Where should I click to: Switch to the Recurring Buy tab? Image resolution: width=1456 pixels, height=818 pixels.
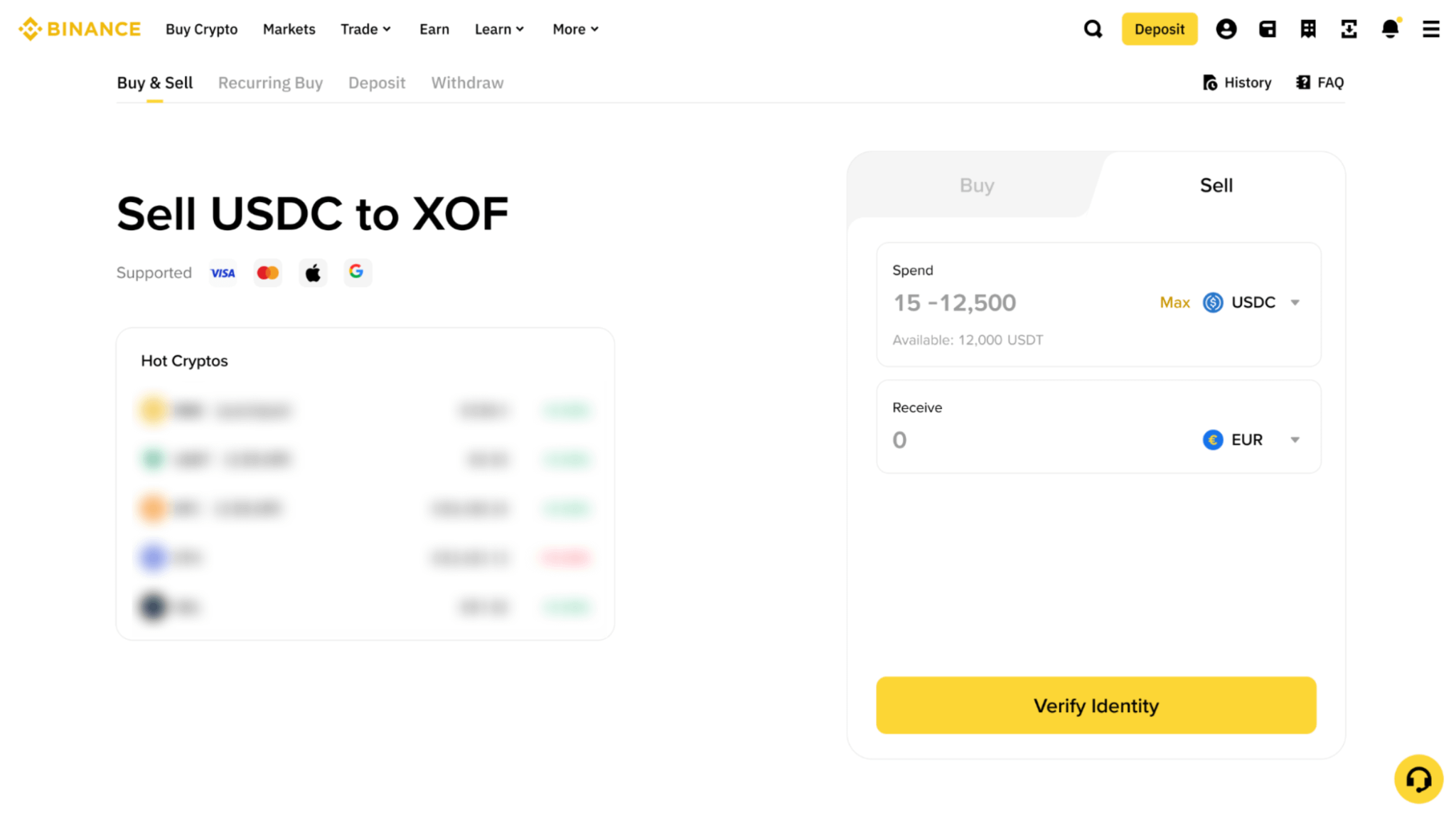pos(270,83)
